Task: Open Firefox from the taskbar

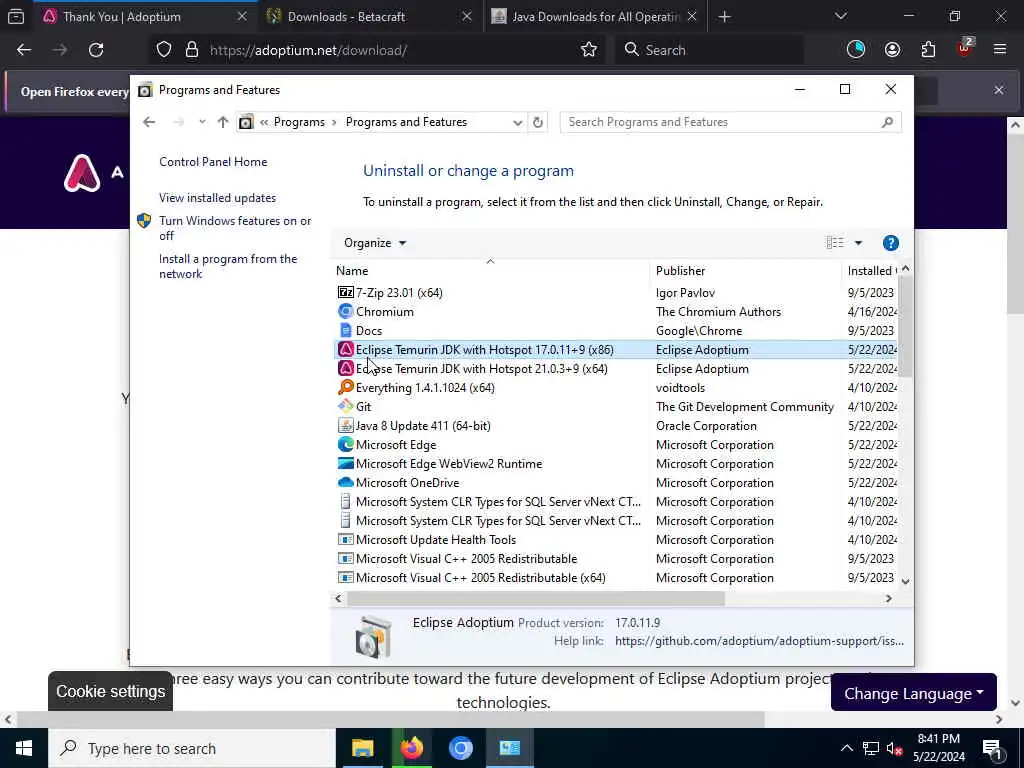Action: coord(411,748)
